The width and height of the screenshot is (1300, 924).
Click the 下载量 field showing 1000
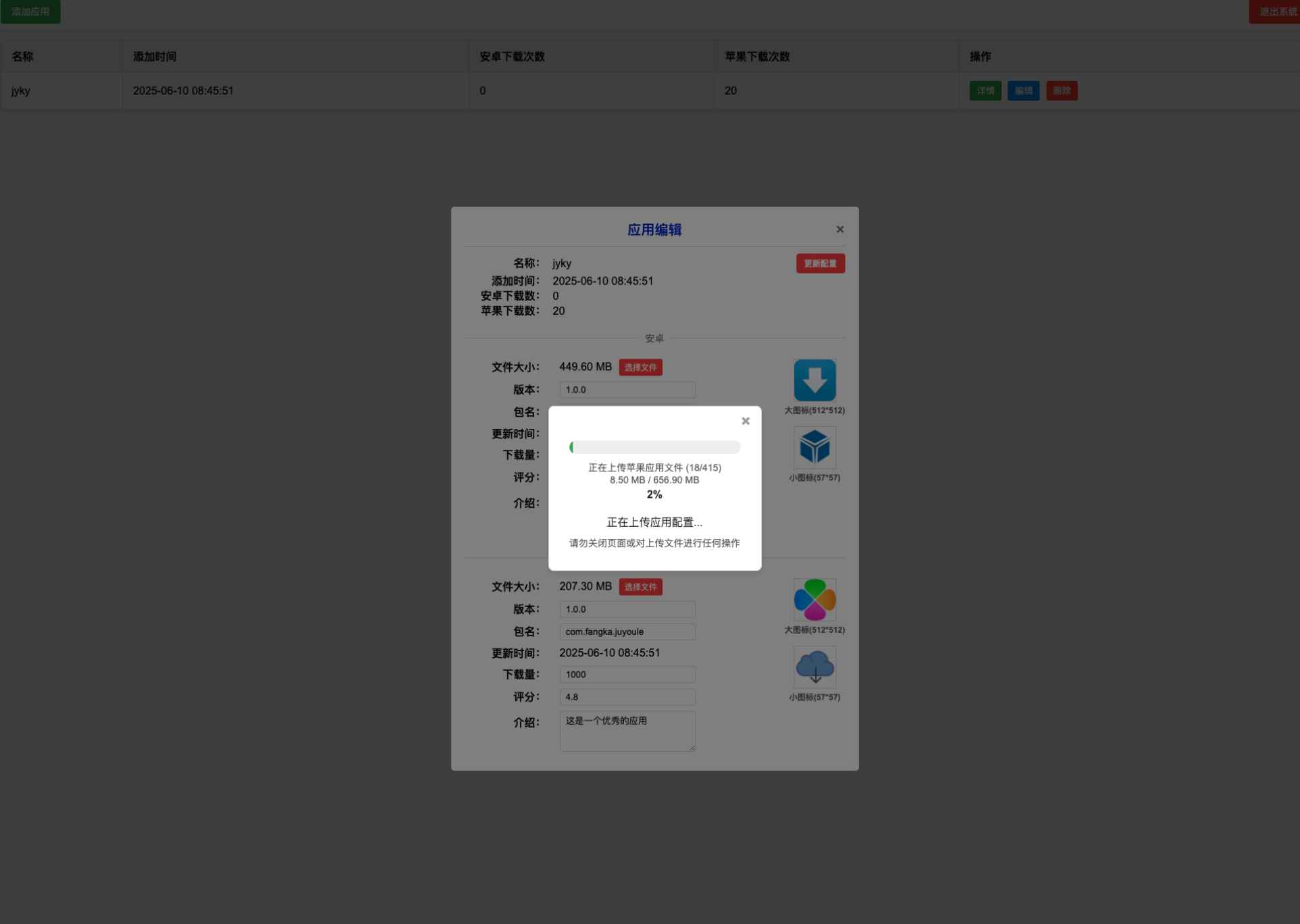[627, 674]
